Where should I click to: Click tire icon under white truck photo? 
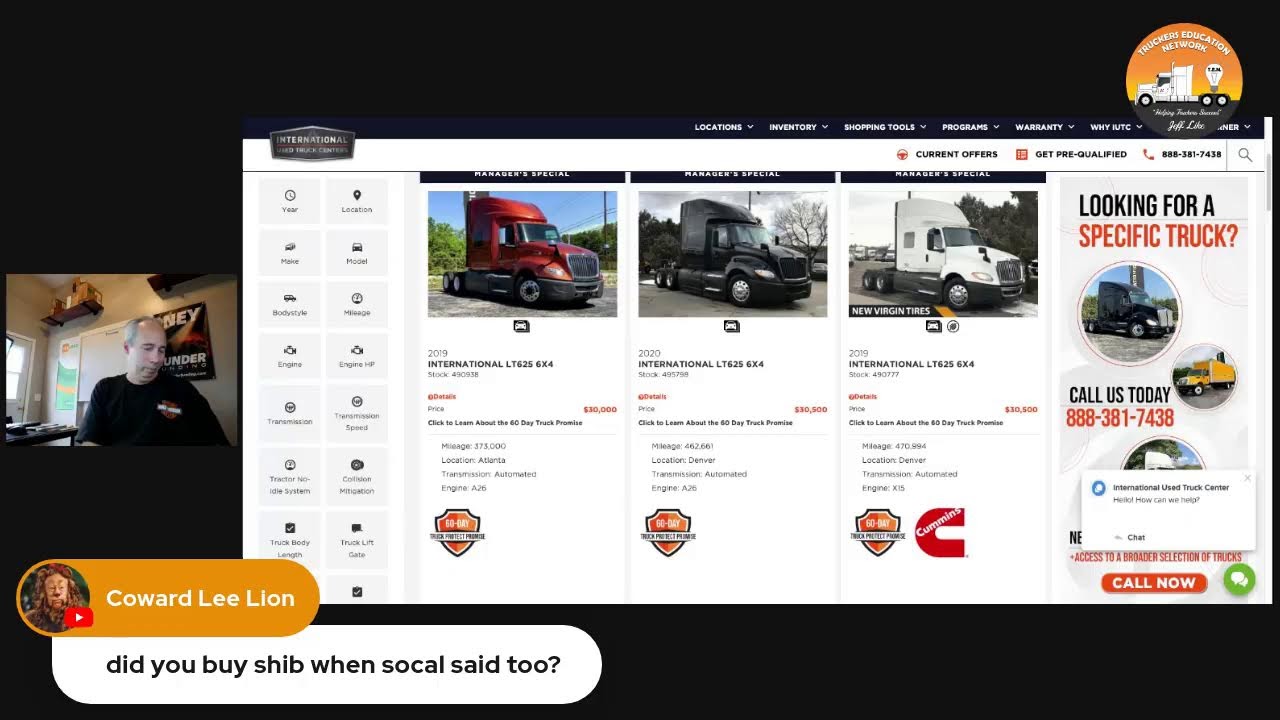(953, 326)
